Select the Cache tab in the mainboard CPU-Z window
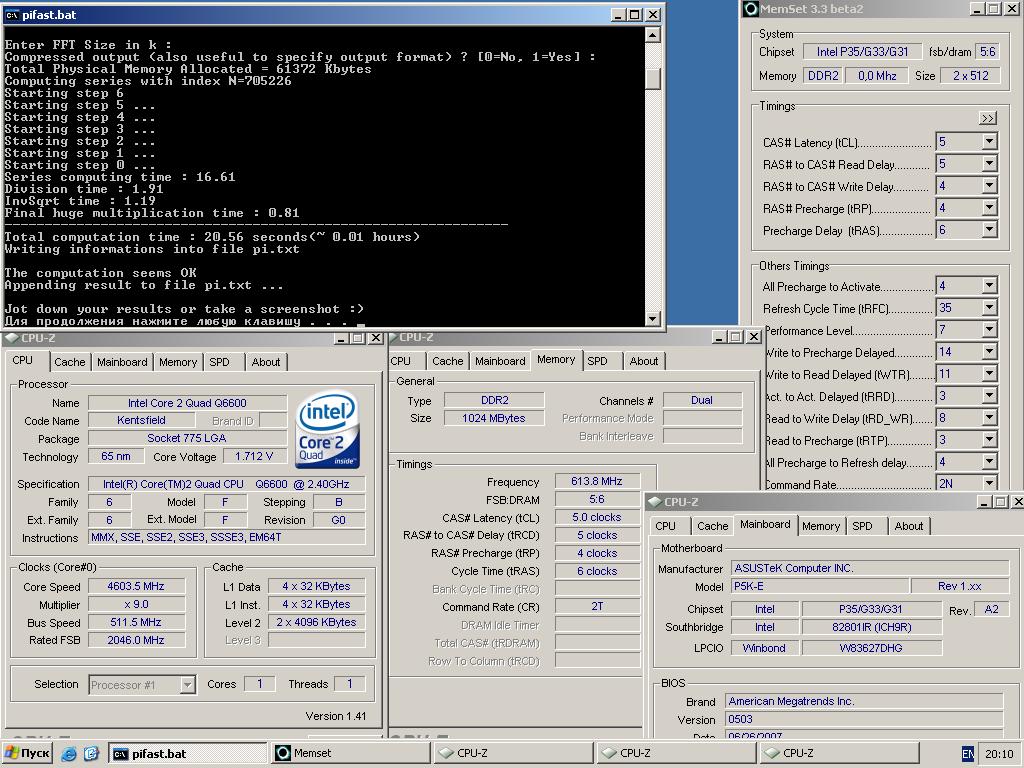This screenshot has height=768, width=1024. pos(712,526)
